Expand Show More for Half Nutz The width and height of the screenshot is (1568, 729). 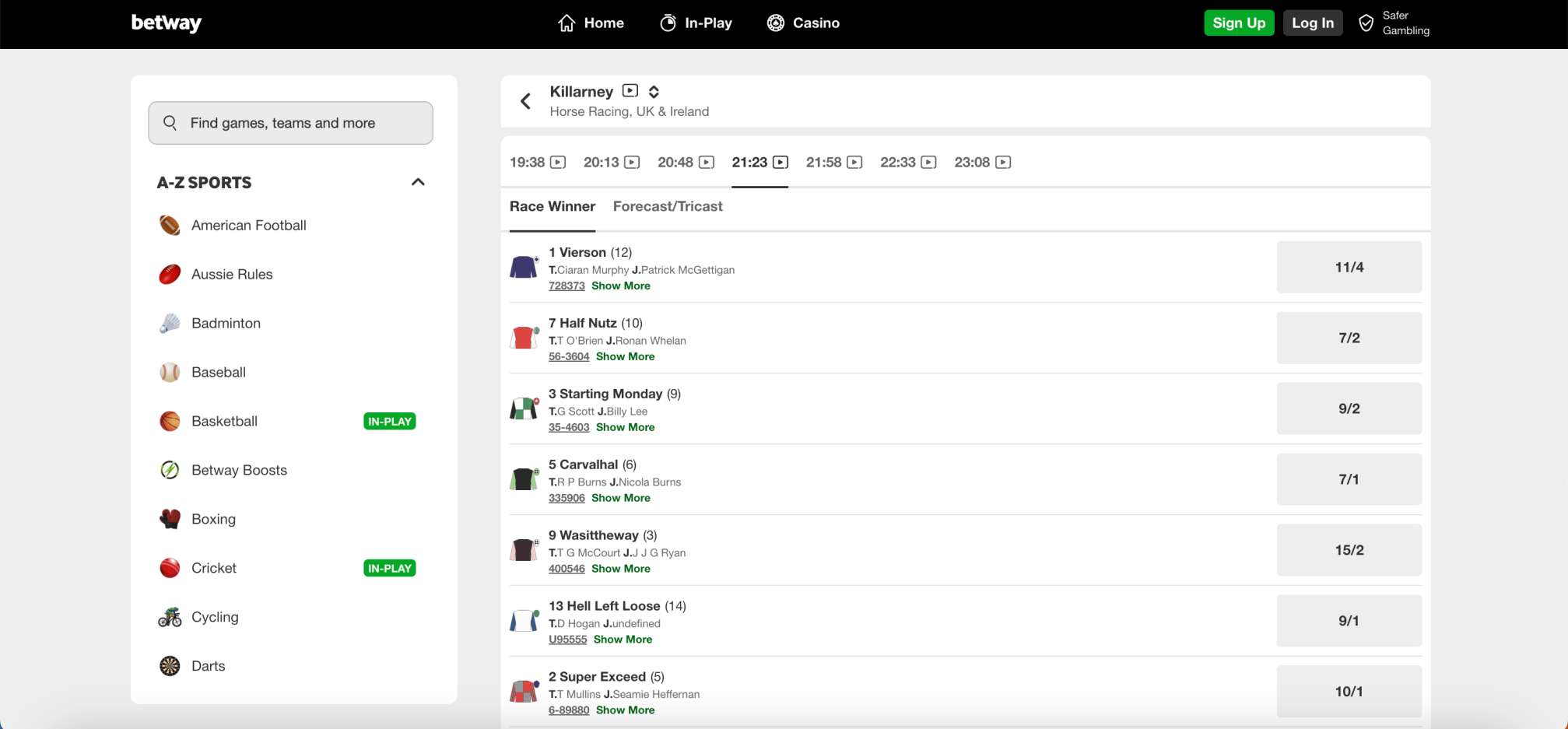(625, 356)
